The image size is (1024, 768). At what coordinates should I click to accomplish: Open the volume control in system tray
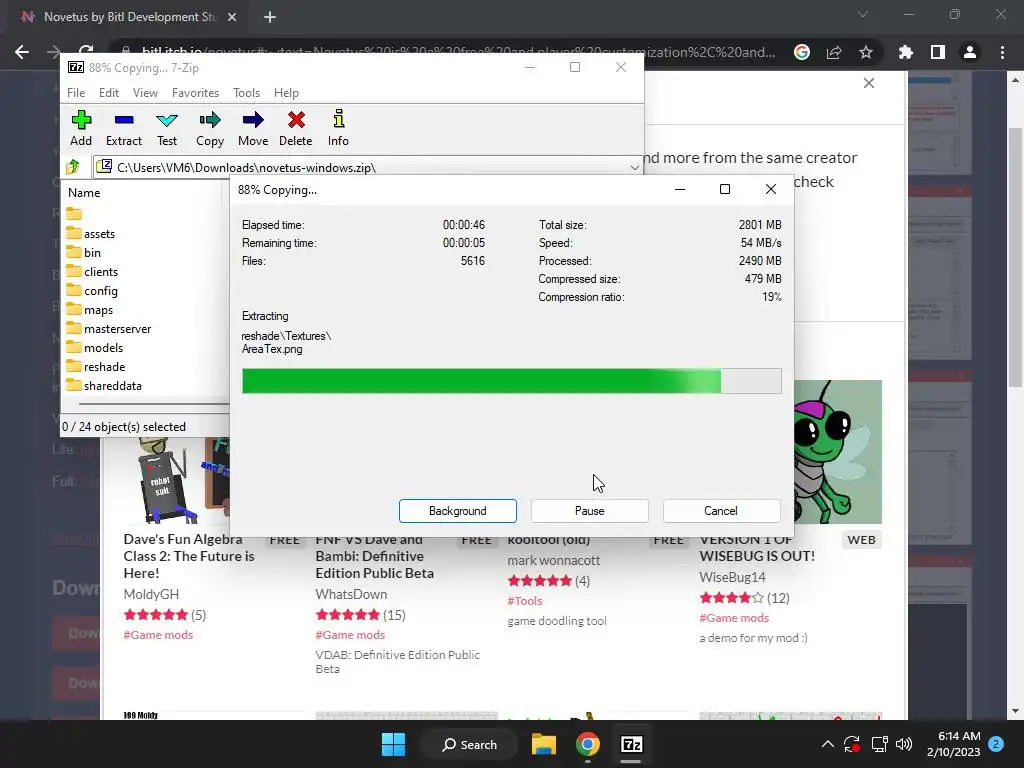click(904, 744)
